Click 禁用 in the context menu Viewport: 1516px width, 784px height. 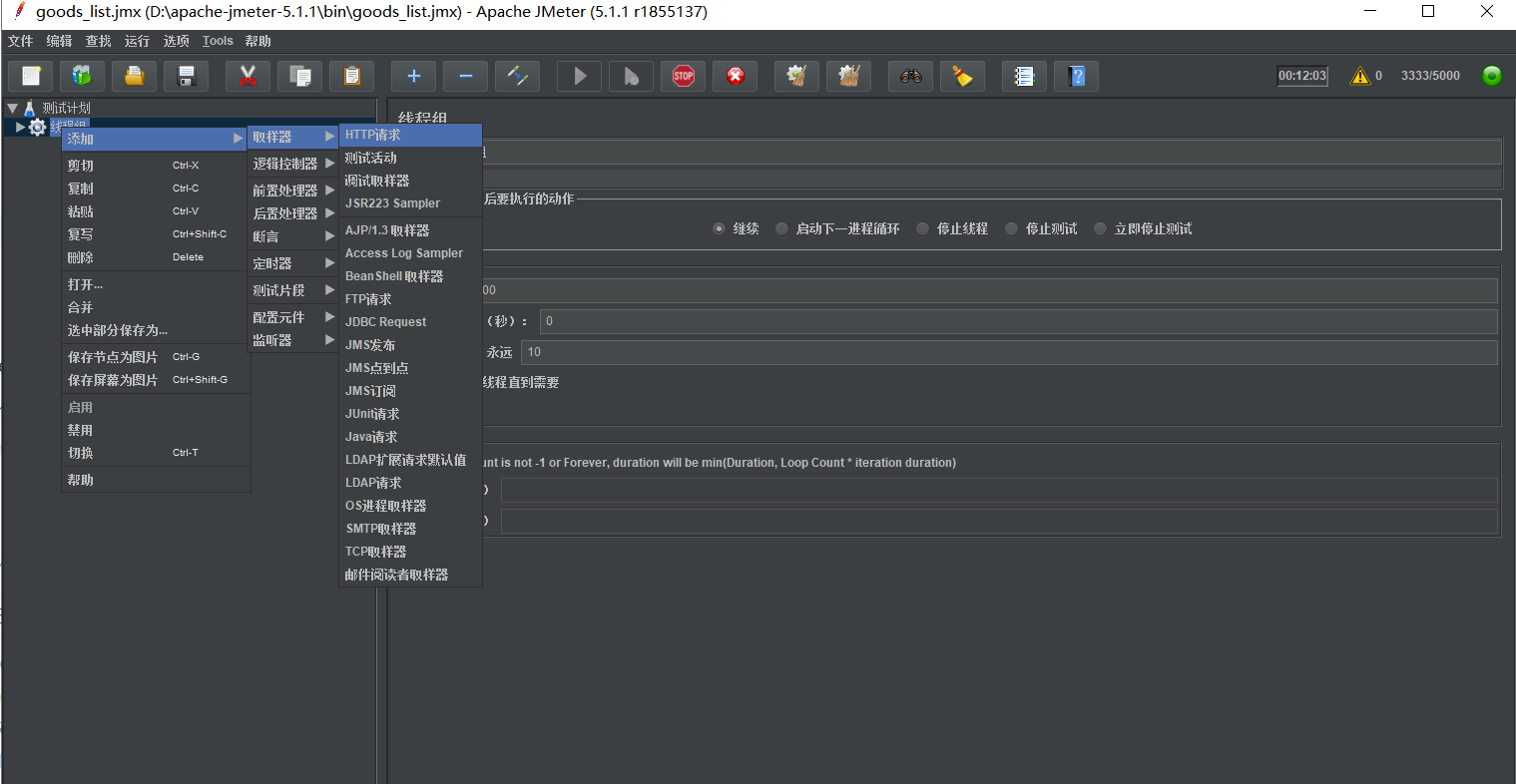[156, 430]
